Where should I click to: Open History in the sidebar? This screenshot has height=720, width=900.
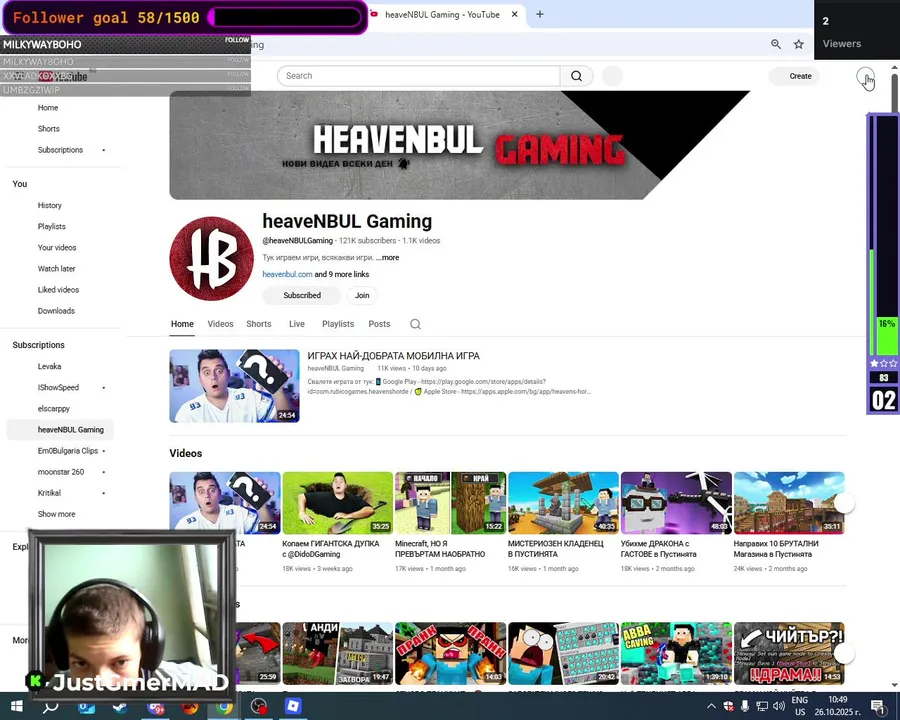coord(49,205)
